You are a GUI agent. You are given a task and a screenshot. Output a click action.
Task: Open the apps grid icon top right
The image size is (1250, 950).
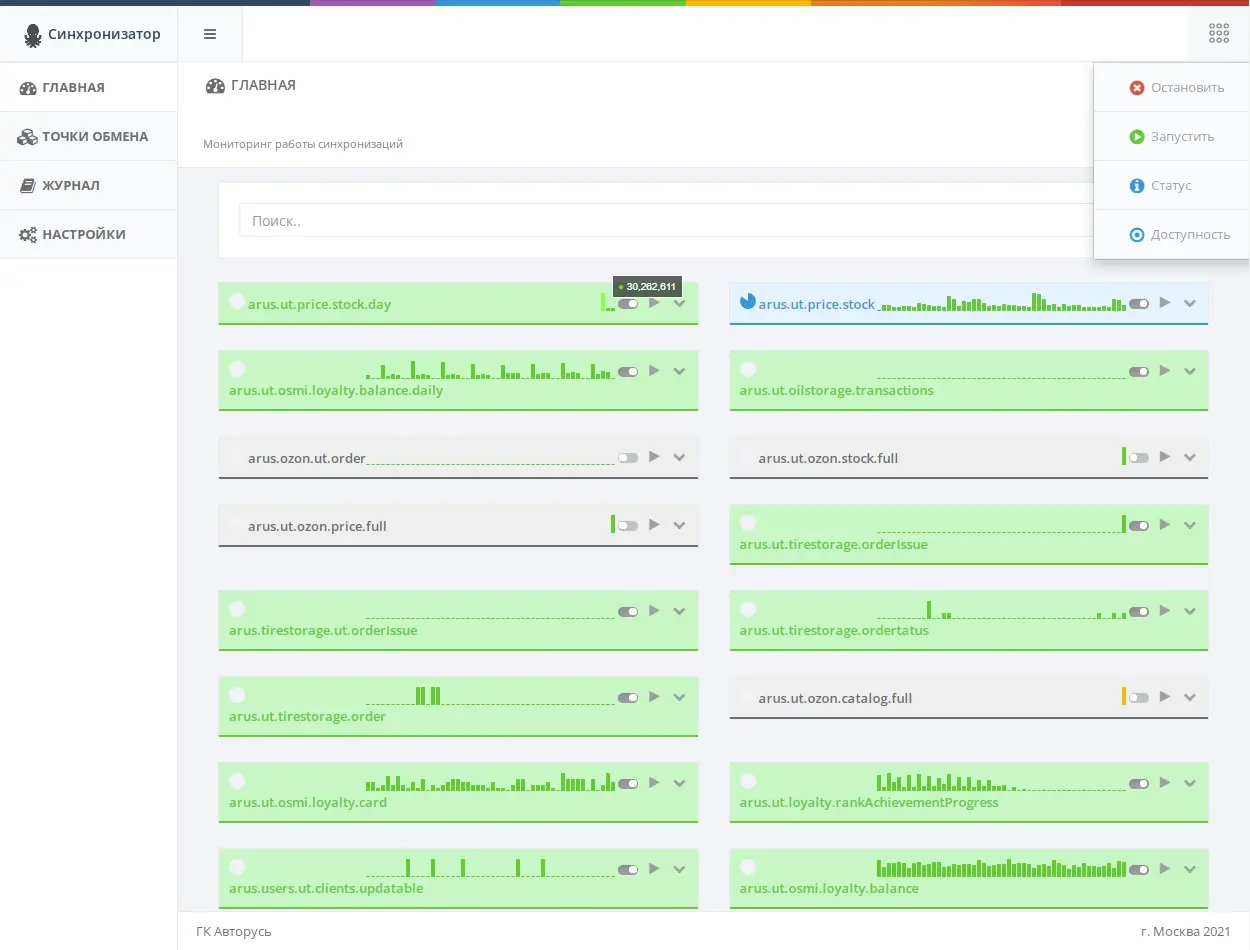point(1218,34)
